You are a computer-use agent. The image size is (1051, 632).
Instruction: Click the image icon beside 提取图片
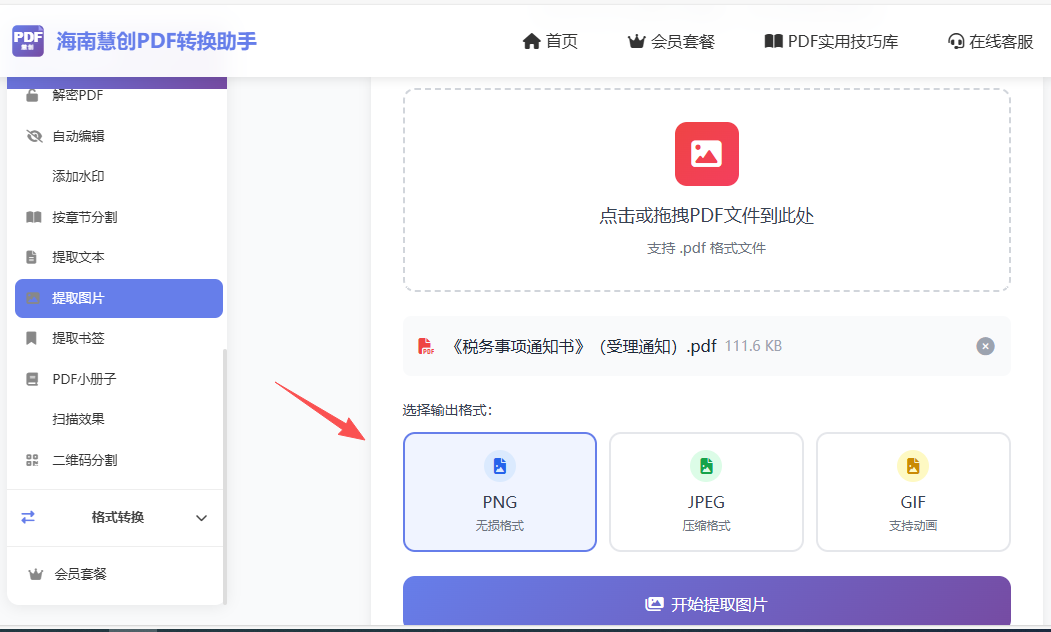[32, 298]
